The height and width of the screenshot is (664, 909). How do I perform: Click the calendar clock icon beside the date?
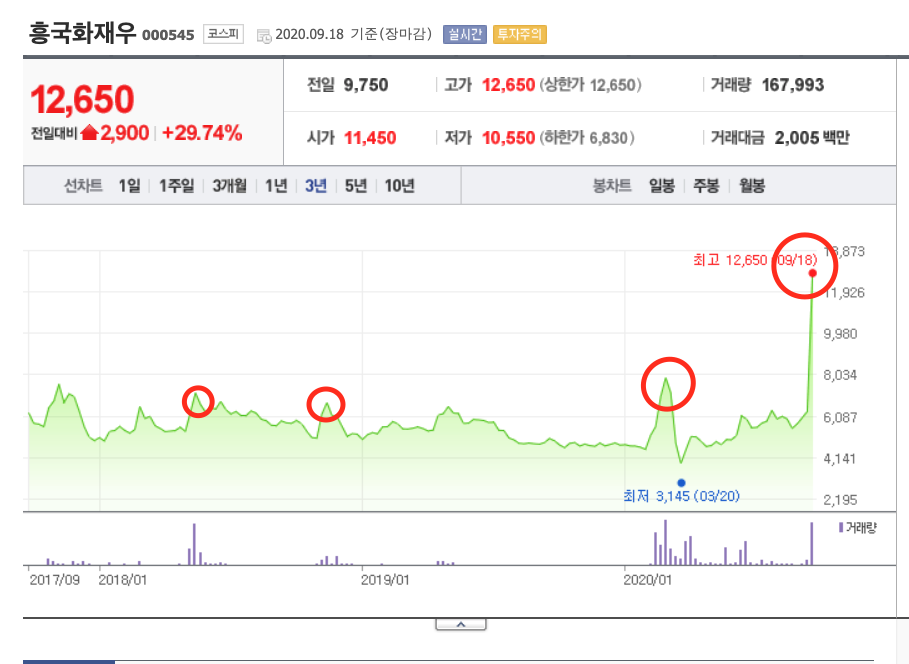[264, 35]
